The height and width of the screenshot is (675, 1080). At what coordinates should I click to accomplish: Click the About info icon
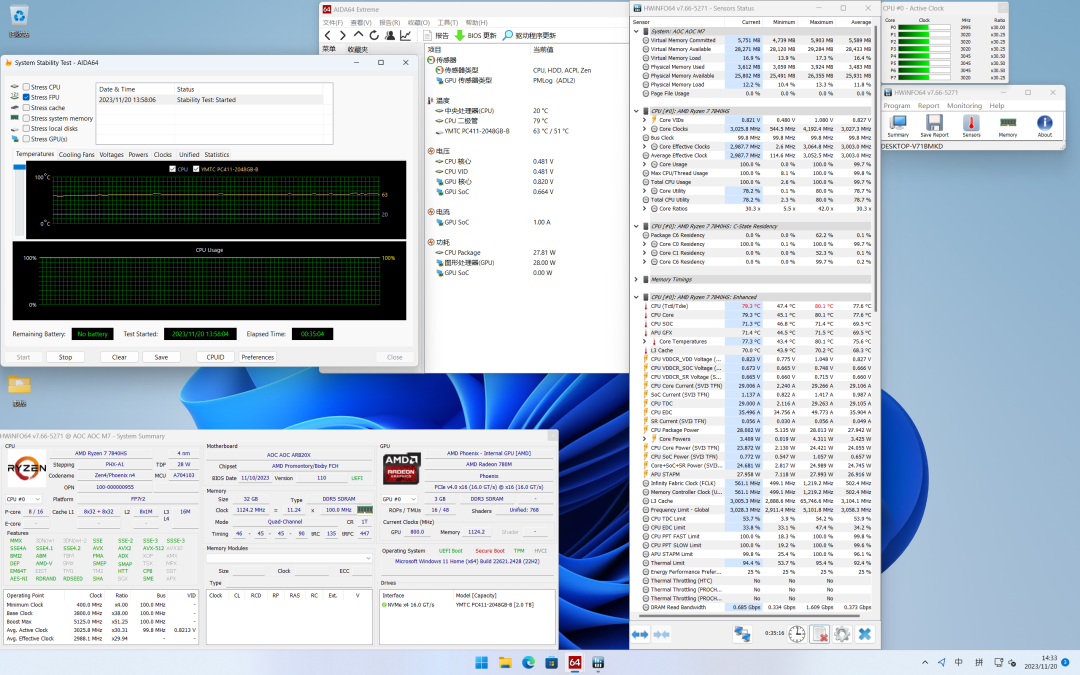pyautogui.click(x=1044, y=124)
